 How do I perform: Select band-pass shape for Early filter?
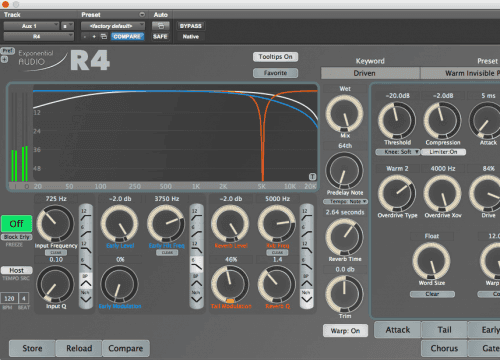coord(196,281)
